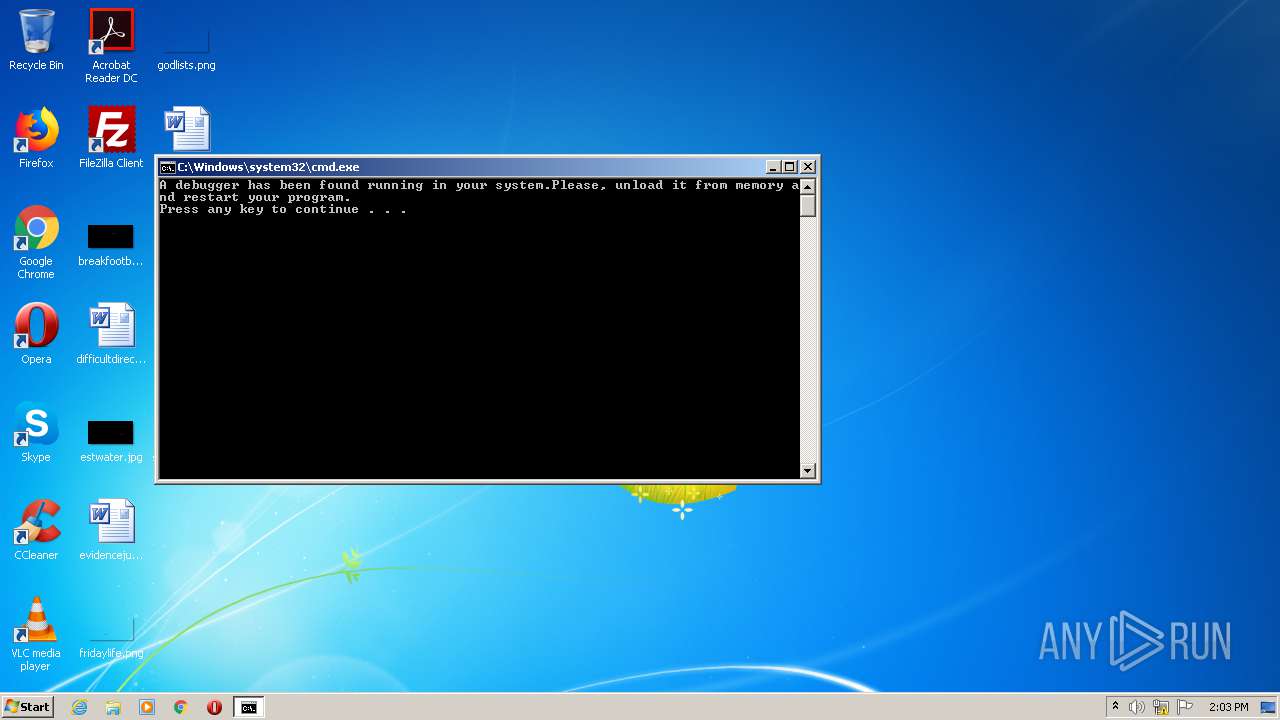
Task: Open Opera from the taskbar
Action: click(x=214, y=707)
